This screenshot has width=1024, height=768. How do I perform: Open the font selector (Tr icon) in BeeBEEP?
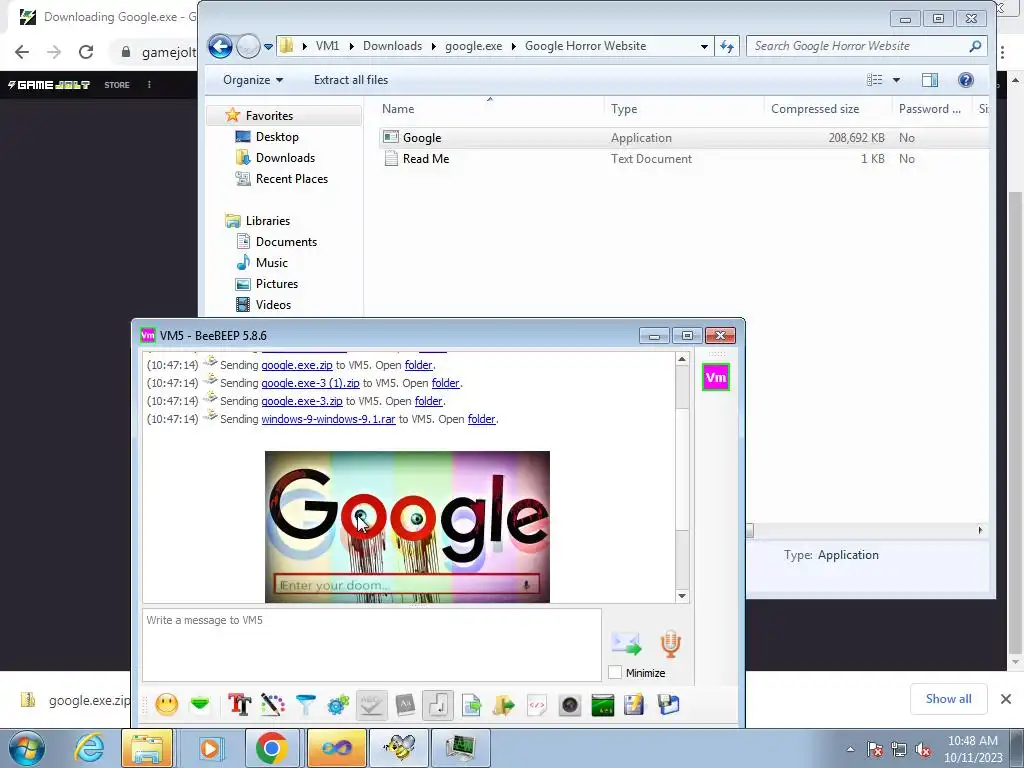pos(239,705)
